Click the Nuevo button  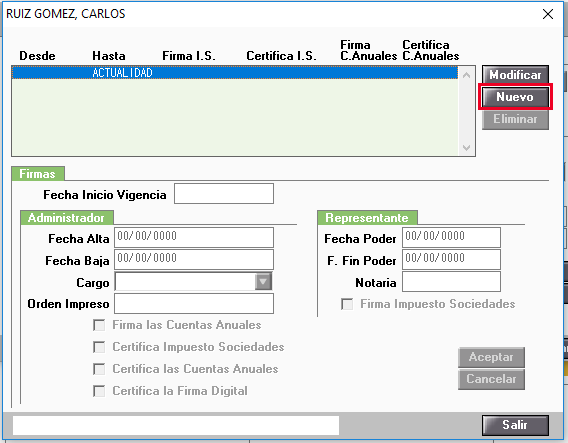click(515, 97)
